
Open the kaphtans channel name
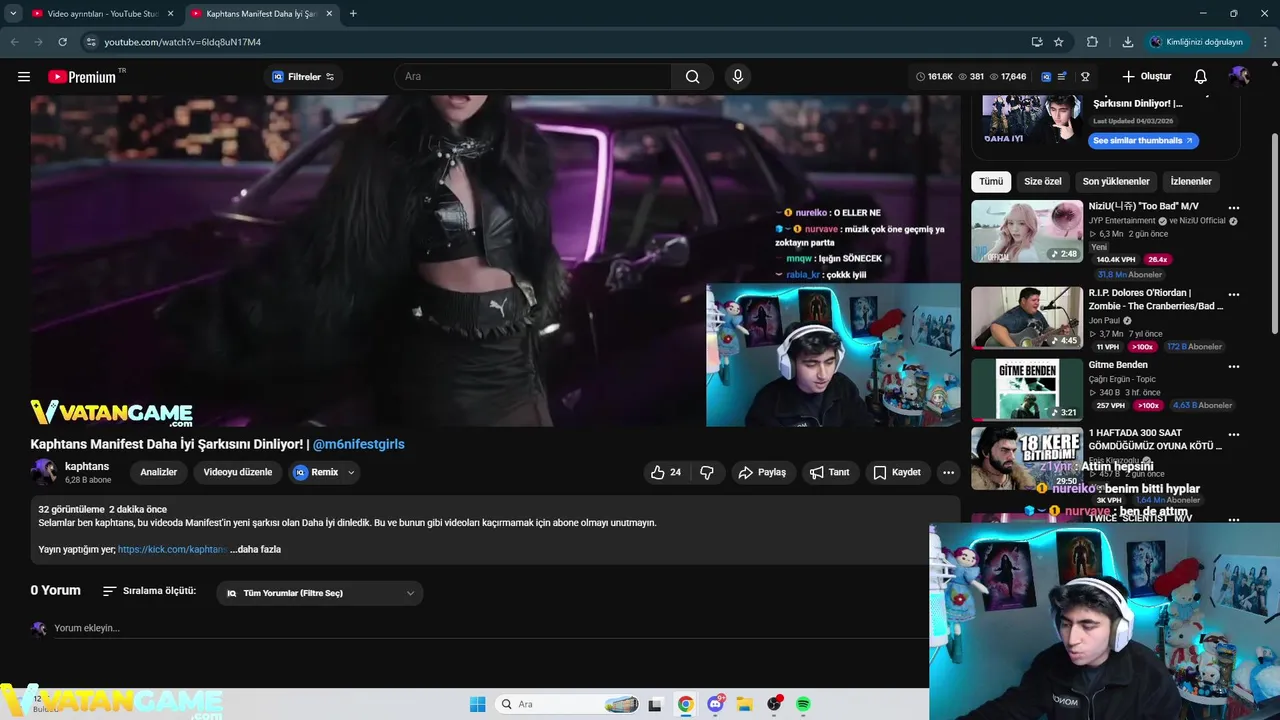87,466
